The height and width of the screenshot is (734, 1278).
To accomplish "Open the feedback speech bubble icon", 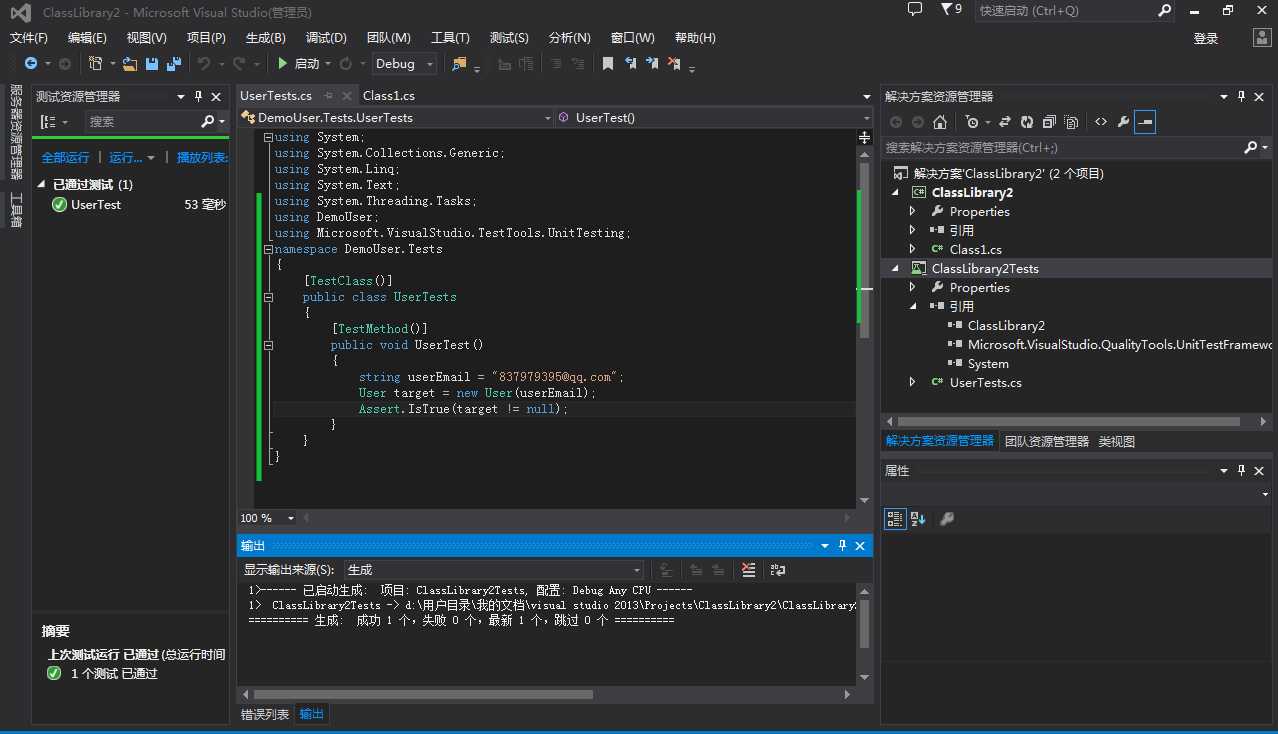I will point(914,9).
